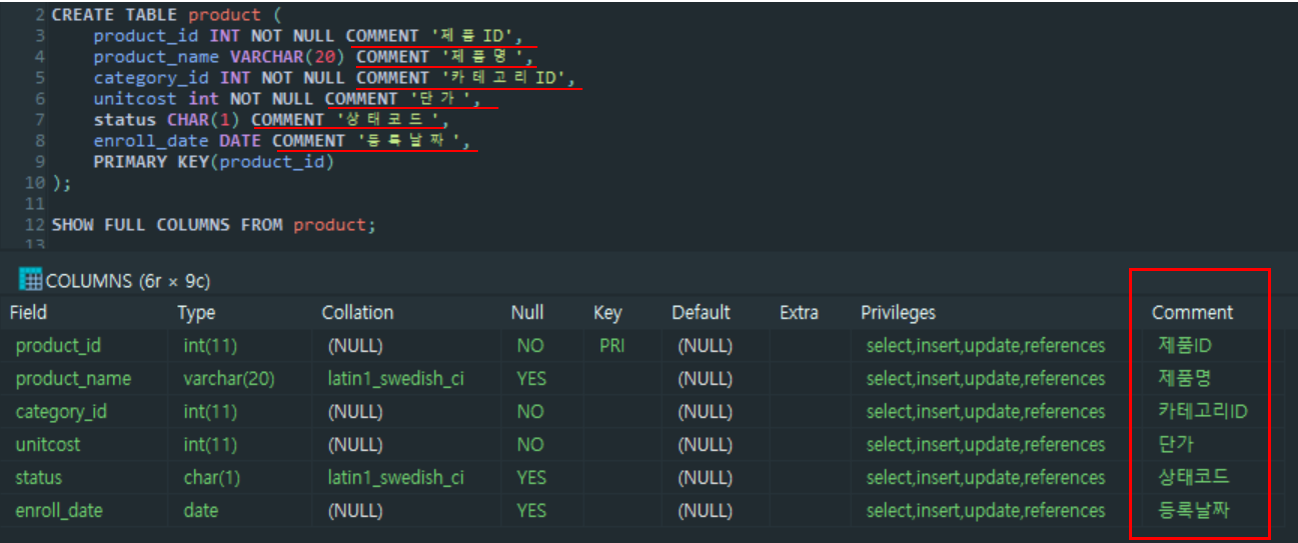Click category_id in the SQL editor

151,78
